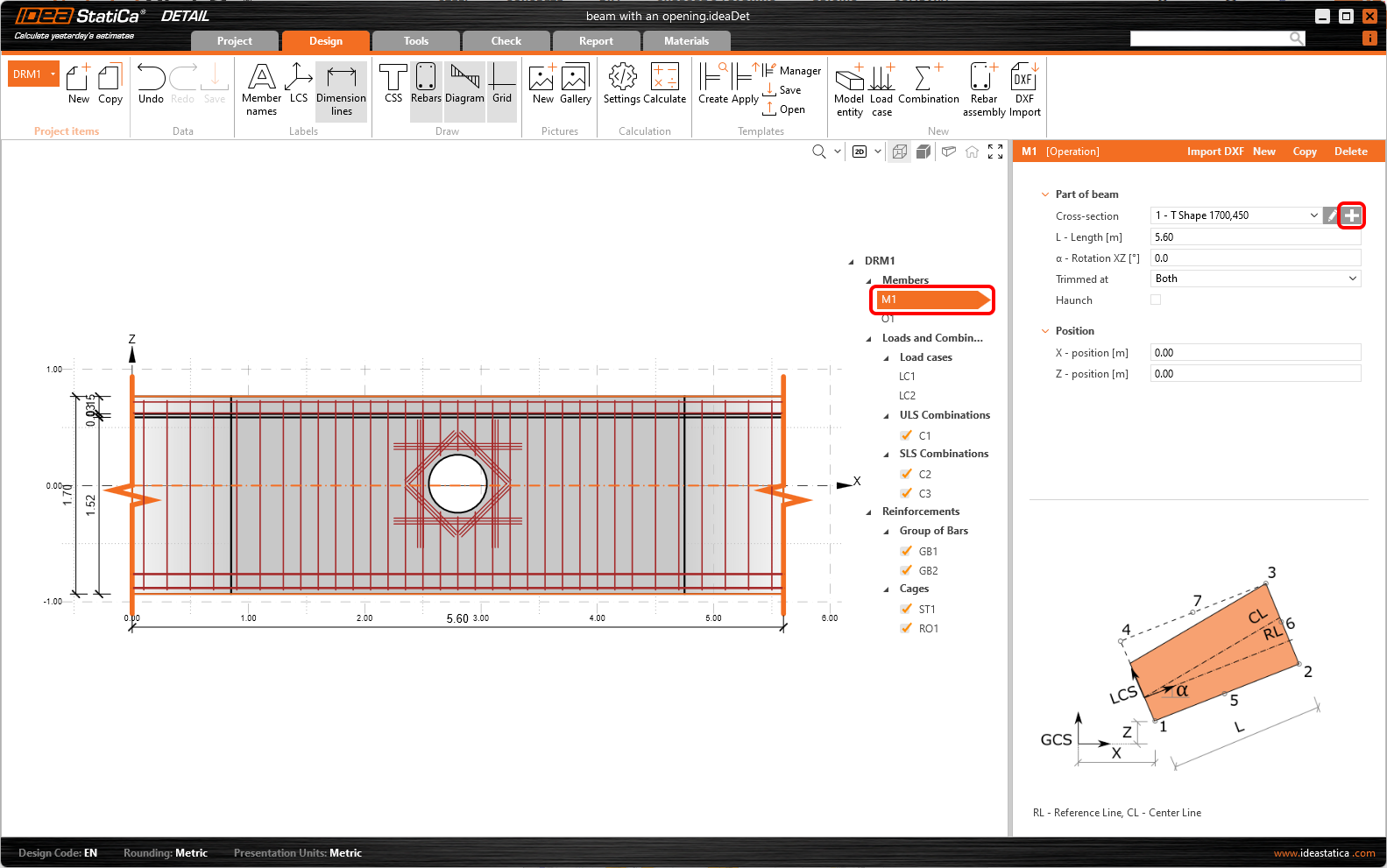Collapse the Part of beam section
1387x868 pixels.
pyautogui.click(x=1045, y=194)
